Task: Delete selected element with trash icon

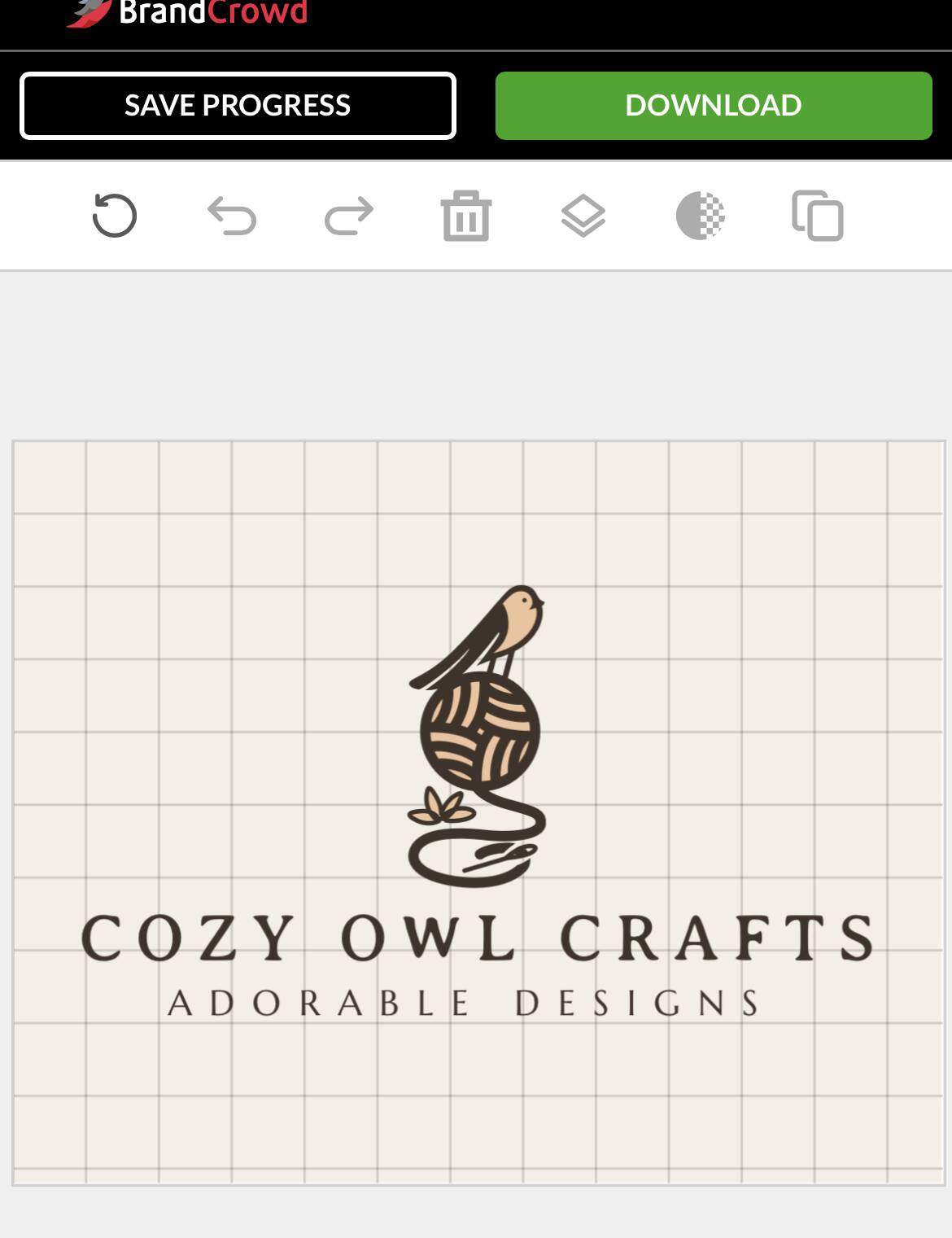Action: pyautogui.click(x=466, y=216)
